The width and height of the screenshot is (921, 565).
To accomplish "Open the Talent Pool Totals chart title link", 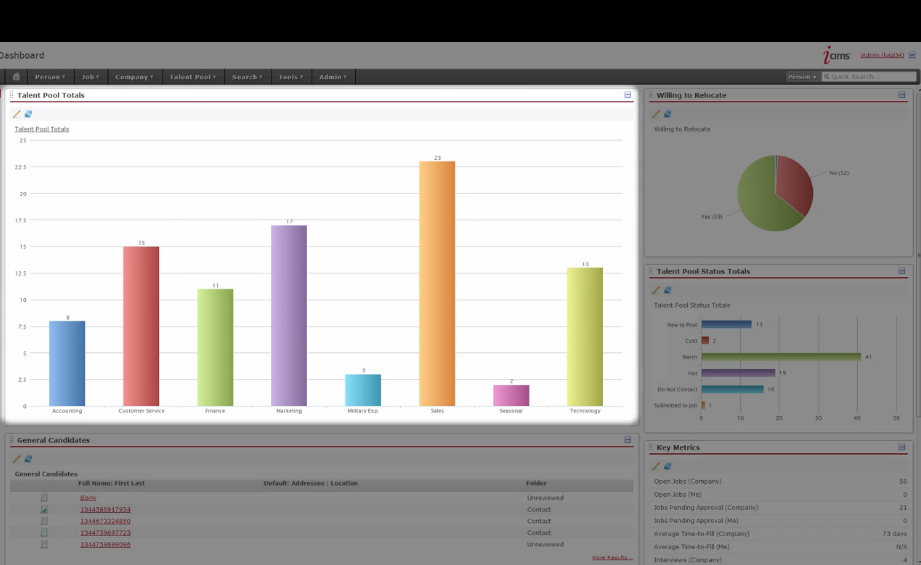I will pos(42,129).
